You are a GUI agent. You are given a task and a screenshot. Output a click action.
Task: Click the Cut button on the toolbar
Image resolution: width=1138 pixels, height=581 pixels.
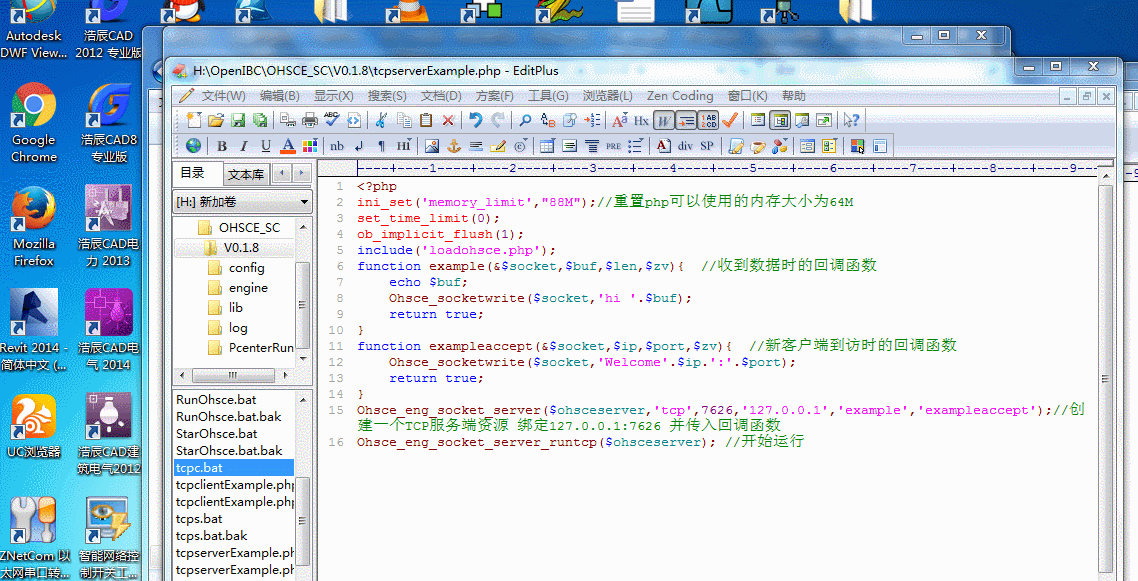click(379, 119)
